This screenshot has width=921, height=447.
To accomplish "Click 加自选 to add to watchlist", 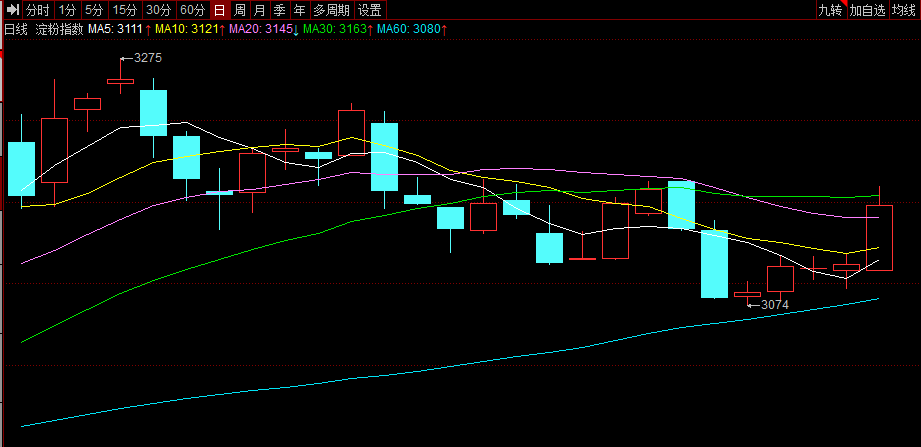I will (x=868, y=9).
